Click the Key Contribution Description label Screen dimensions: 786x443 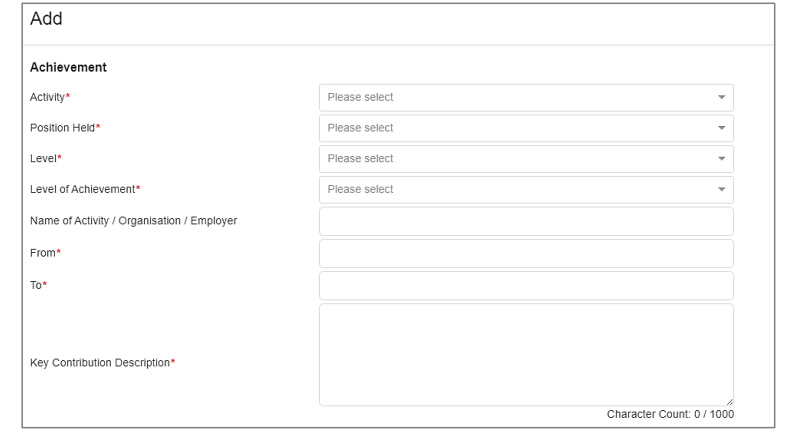point(102,362)
